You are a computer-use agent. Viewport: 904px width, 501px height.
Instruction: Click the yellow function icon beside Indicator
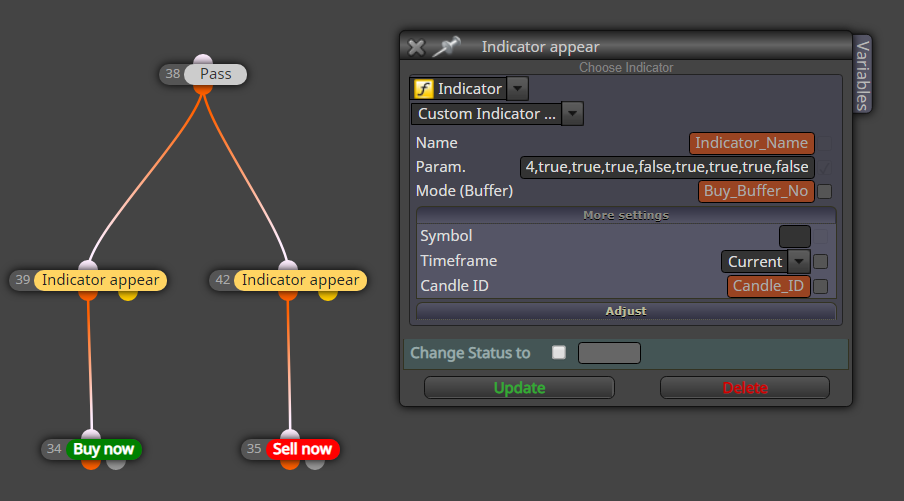click(x=424, y=89)
